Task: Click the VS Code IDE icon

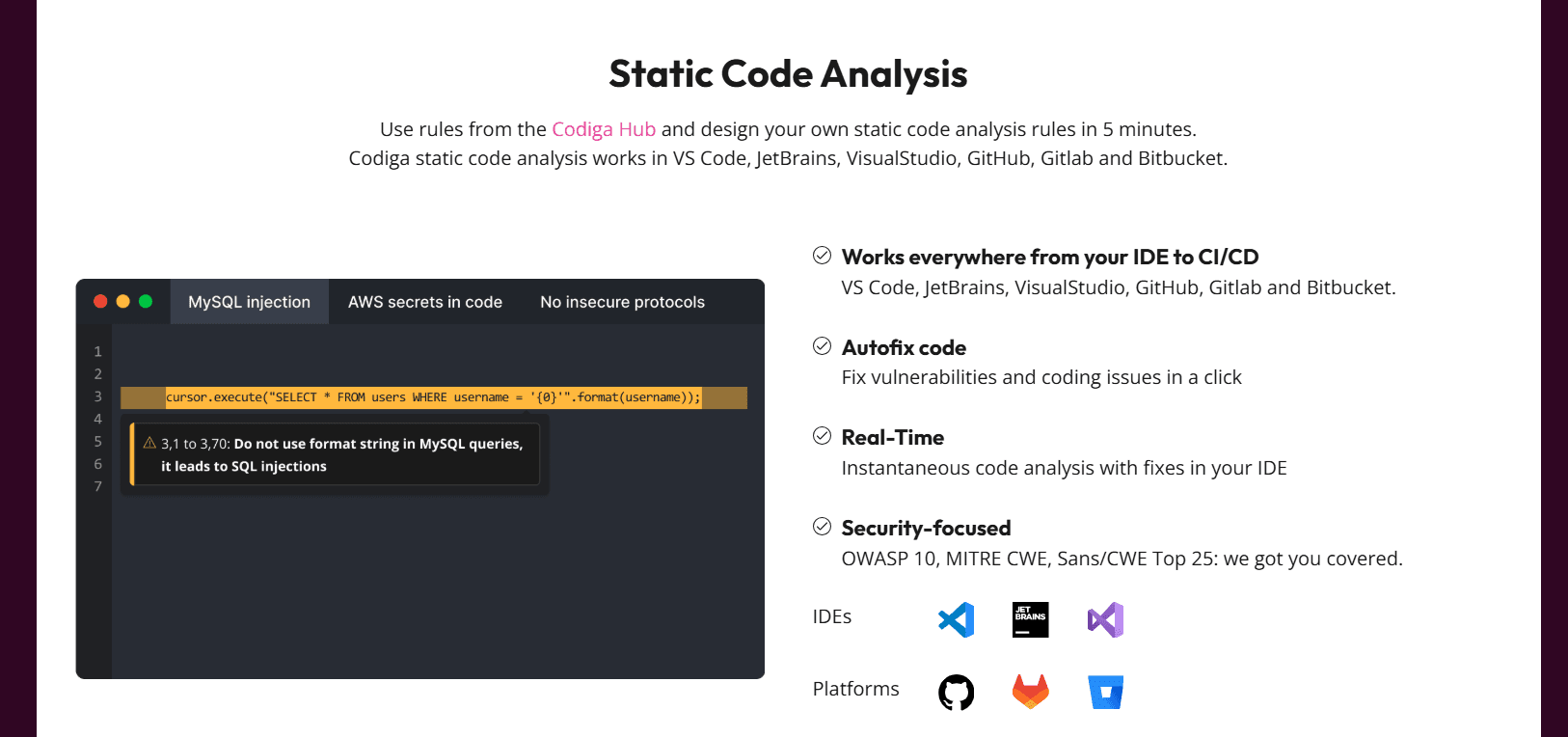Action: coord(956,620)
